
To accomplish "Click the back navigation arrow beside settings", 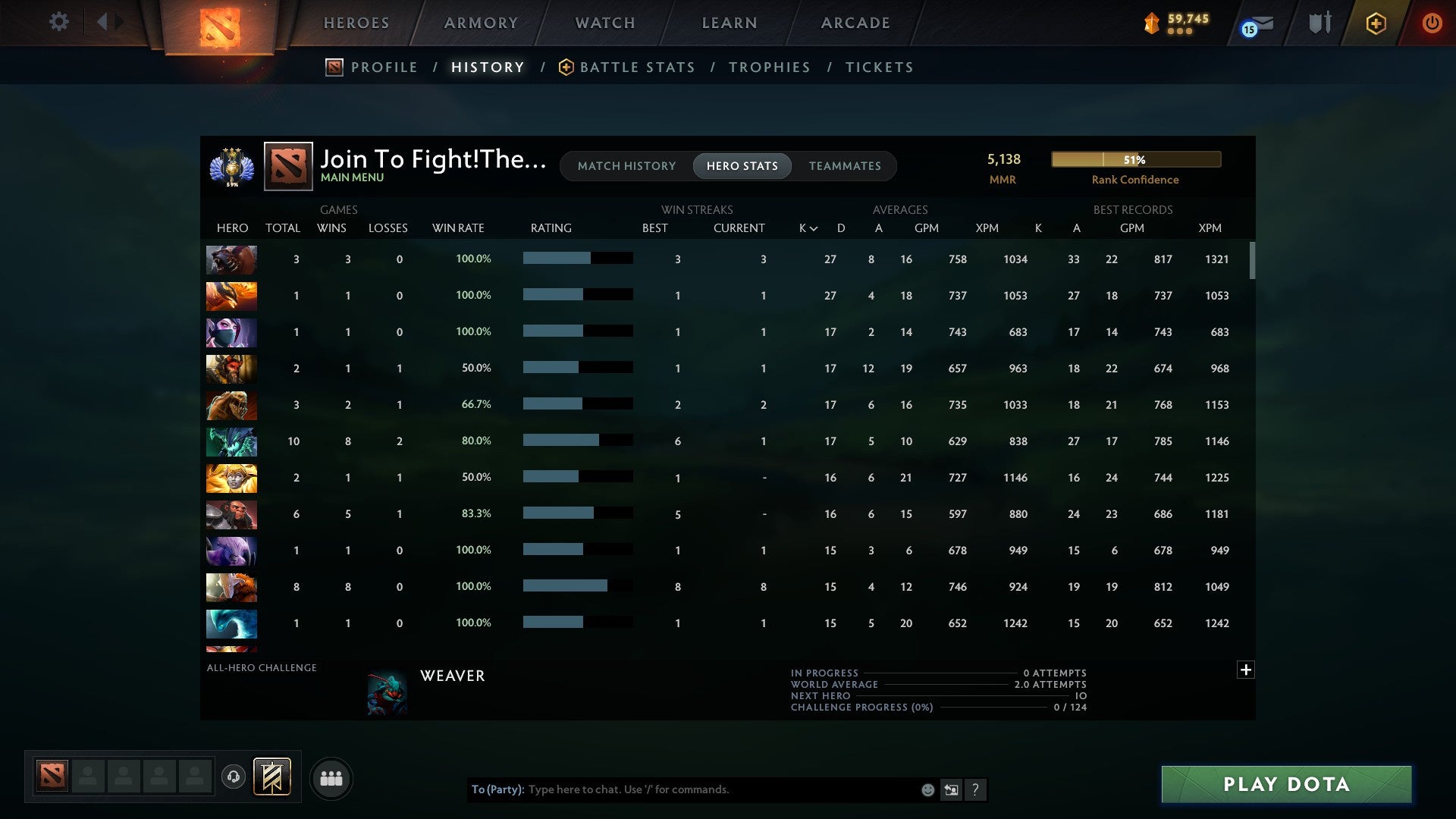I will [x=104, y=21].
